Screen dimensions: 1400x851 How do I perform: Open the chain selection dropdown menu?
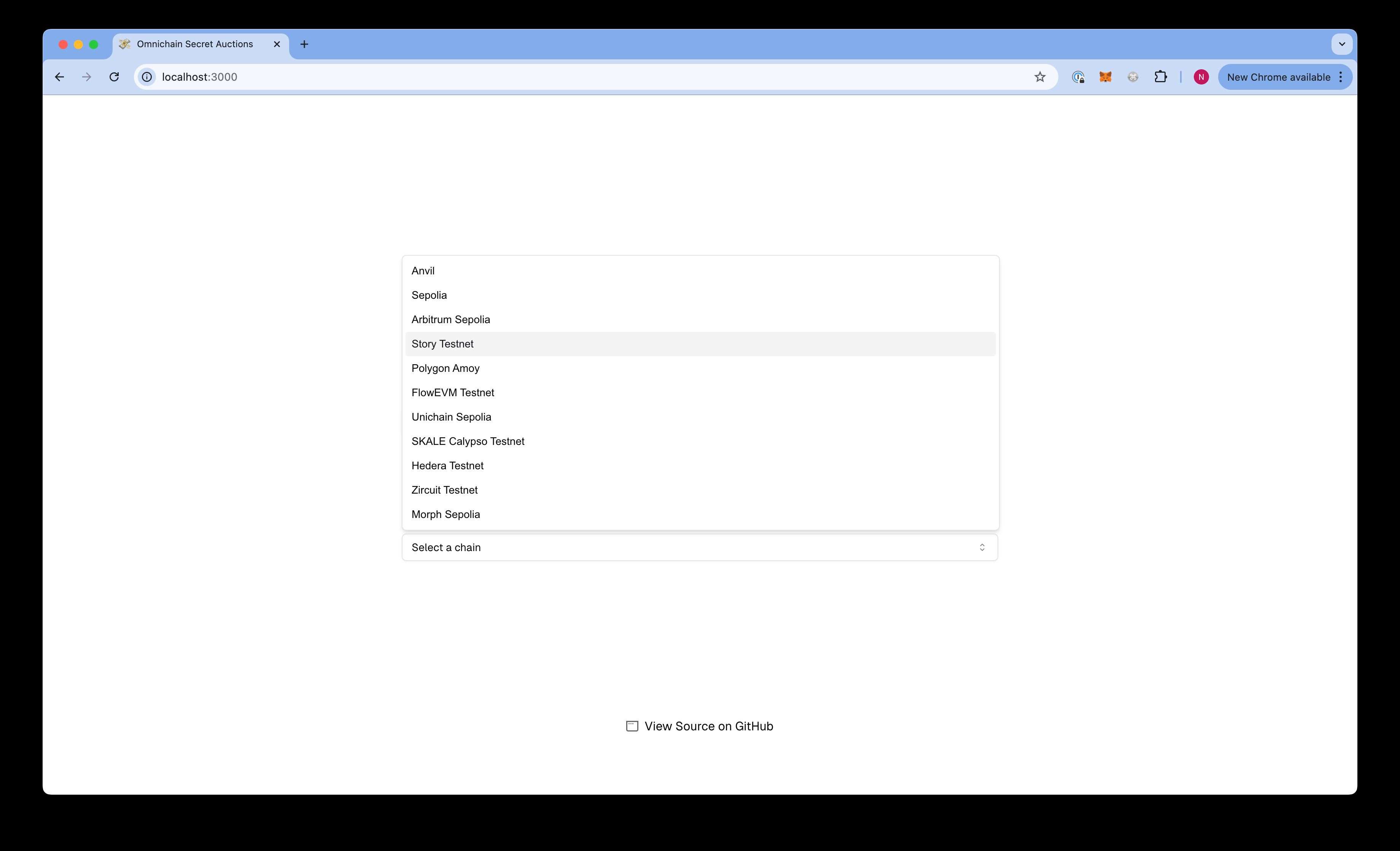(700, 547)
